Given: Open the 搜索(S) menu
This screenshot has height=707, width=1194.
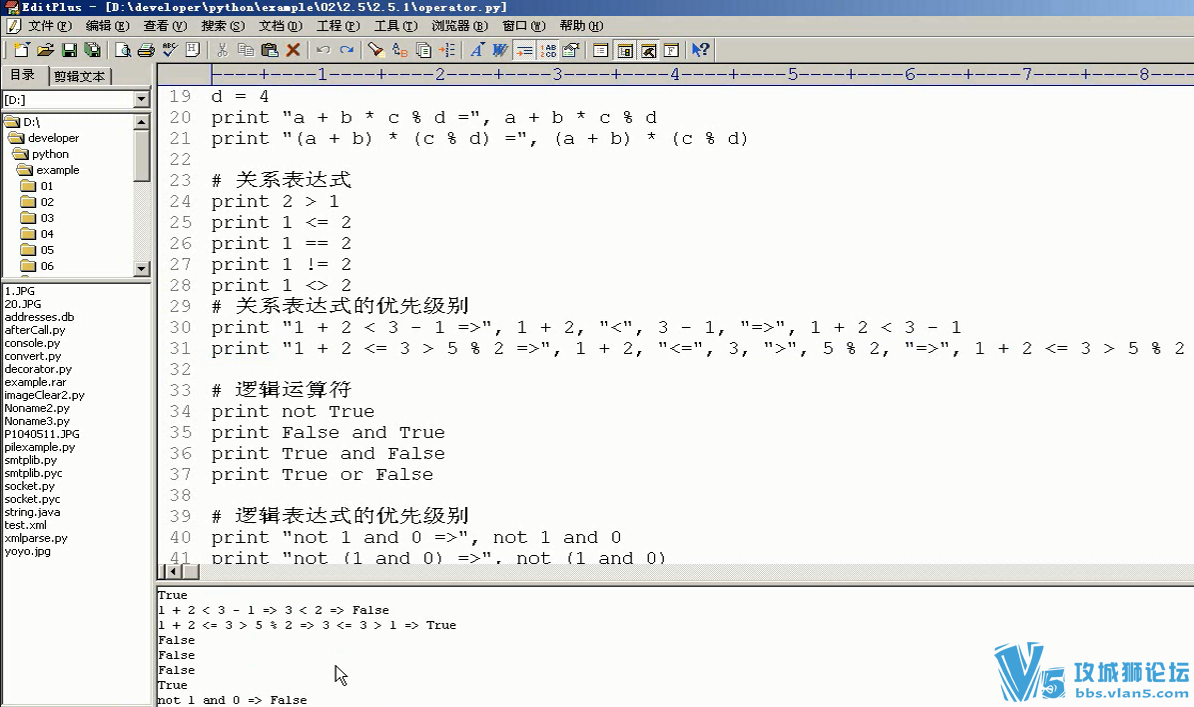Looking at the screenshot, I should point(222,26).
